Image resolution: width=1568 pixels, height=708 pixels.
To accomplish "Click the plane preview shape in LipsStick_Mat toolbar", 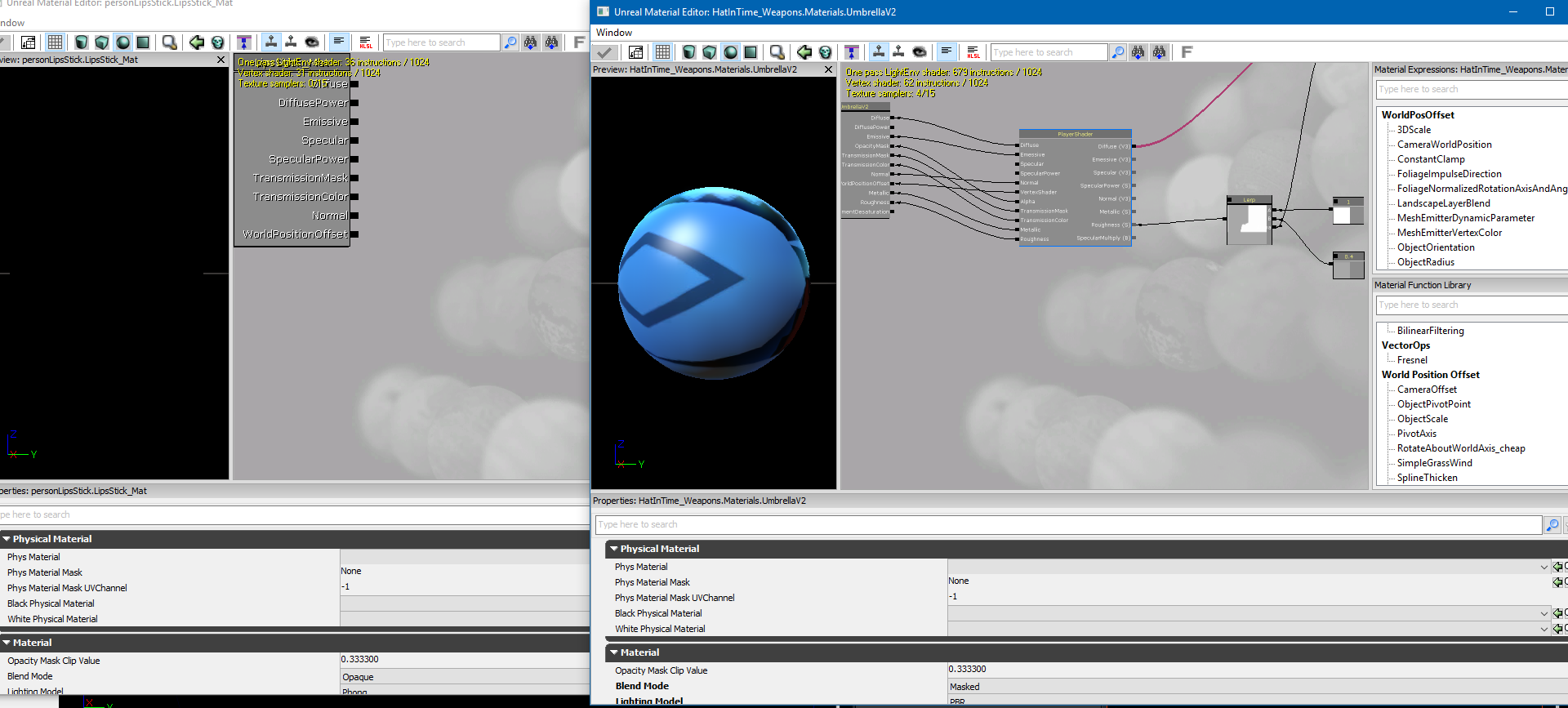I will 143,42.
